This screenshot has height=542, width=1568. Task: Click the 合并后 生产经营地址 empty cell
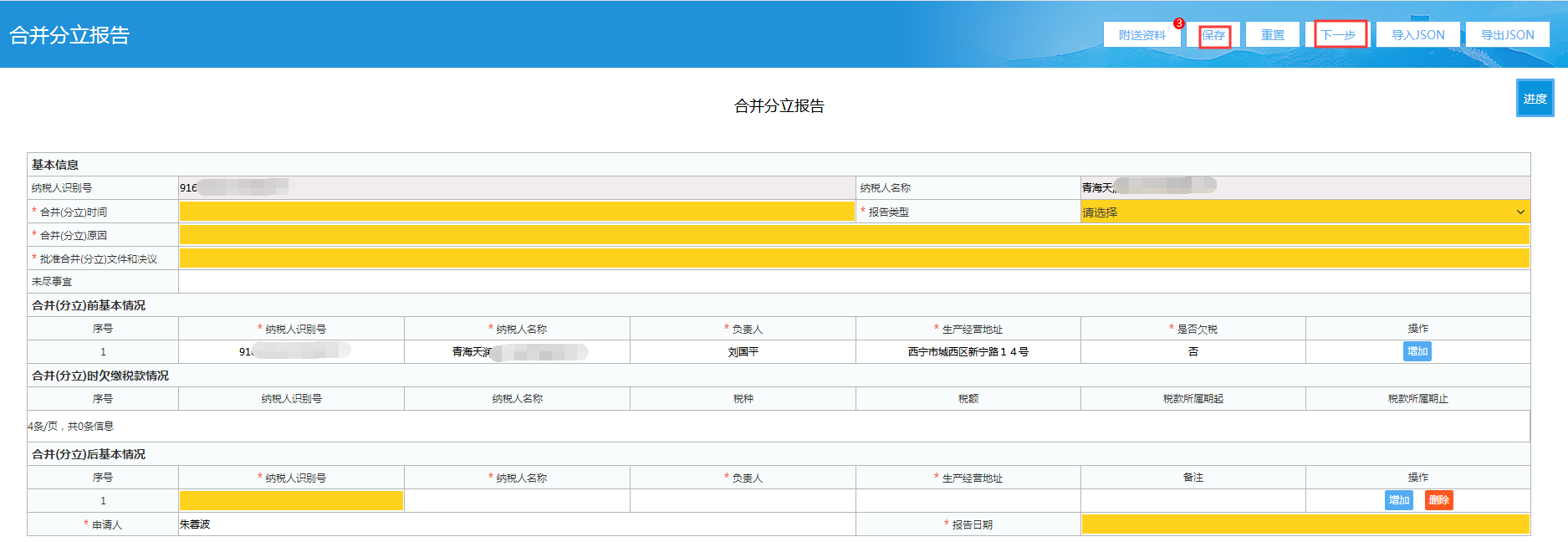pos(968,500)
